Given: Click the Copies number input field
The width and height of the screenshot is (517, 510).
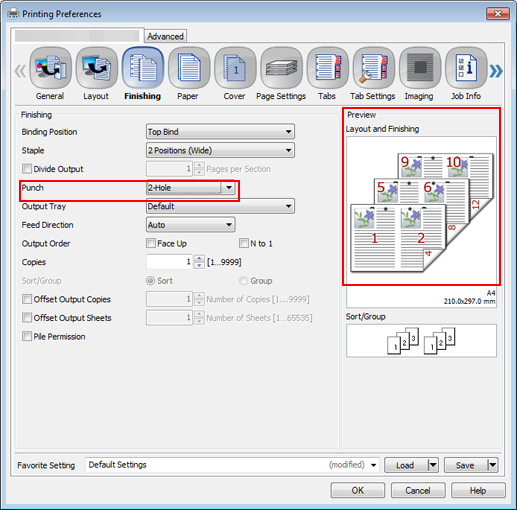Looking at the screenshot, I should point(169,262).
